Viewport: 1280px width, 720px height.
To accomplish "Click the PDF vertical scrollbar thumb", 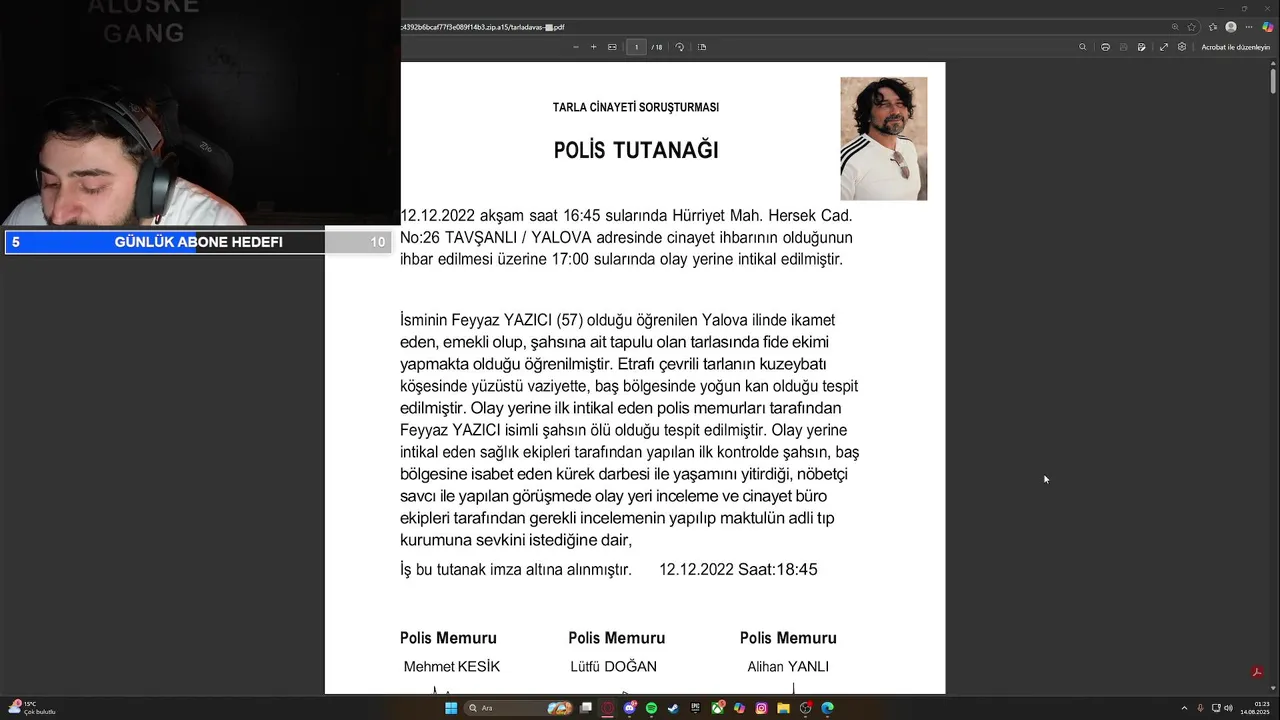I will pos(1274,80).
